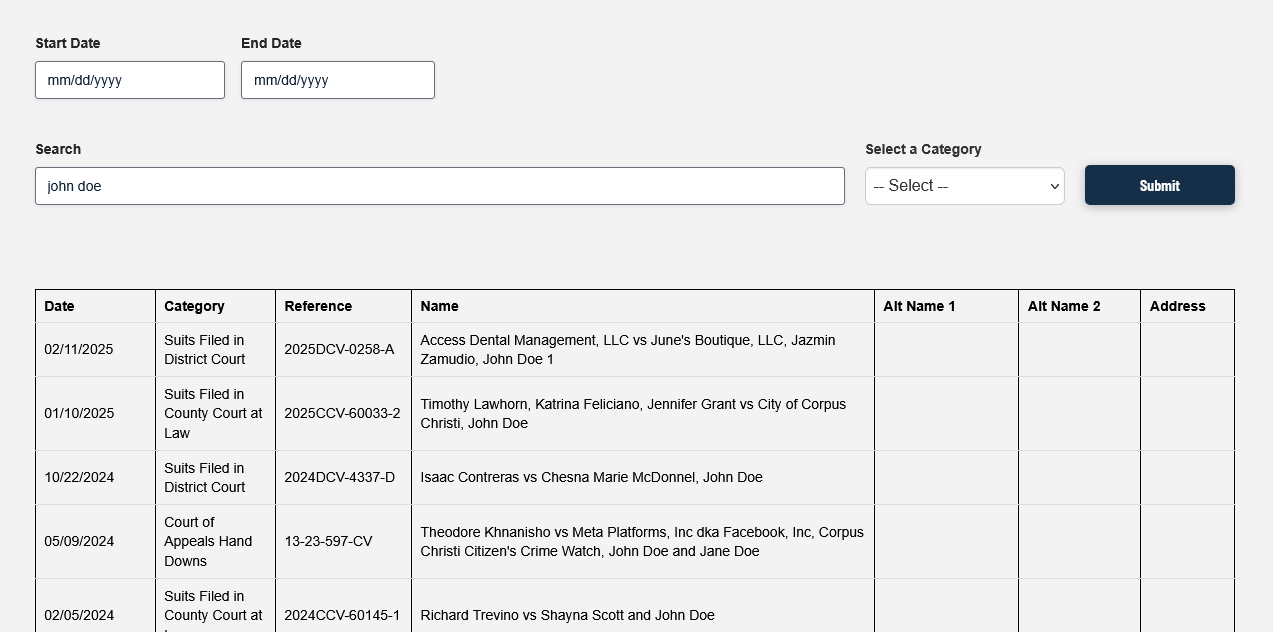Viewport: 1273px width, 632px height.
Task: Click the Name column header
Action: [643, 306]
